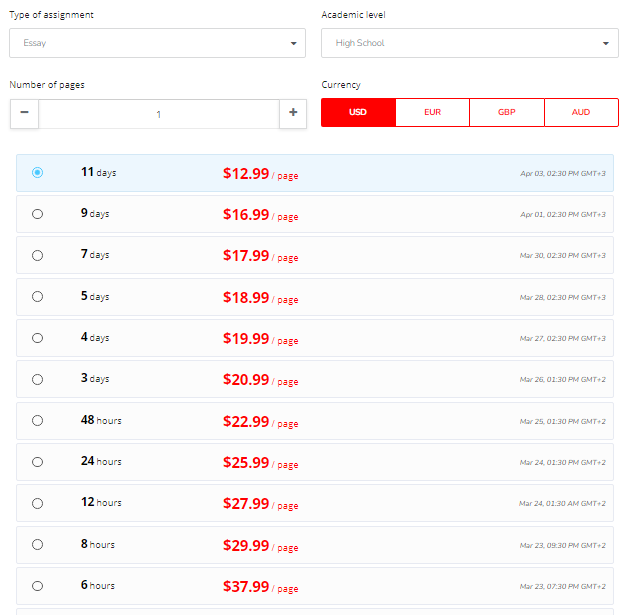Select the 11 days deadline radio button
The height and width of the screenshot is (615, 632).
(37, 172)
